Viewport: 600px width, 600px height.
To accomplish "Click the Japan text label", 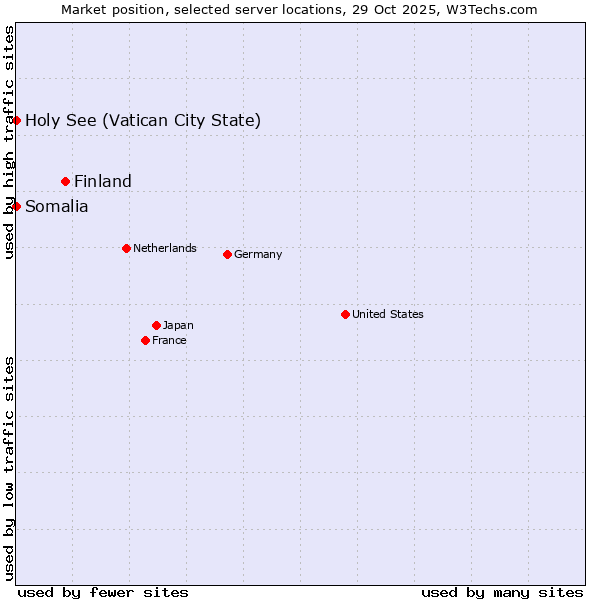I will click(178, 325).
